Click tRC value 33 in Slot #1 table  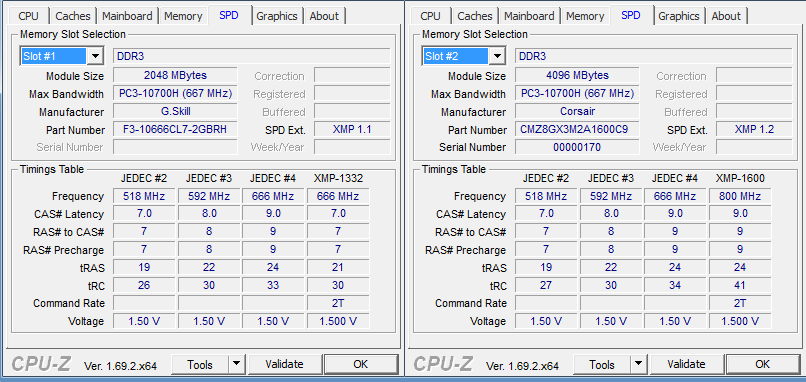pyautogui.click(x=273, y=285)
